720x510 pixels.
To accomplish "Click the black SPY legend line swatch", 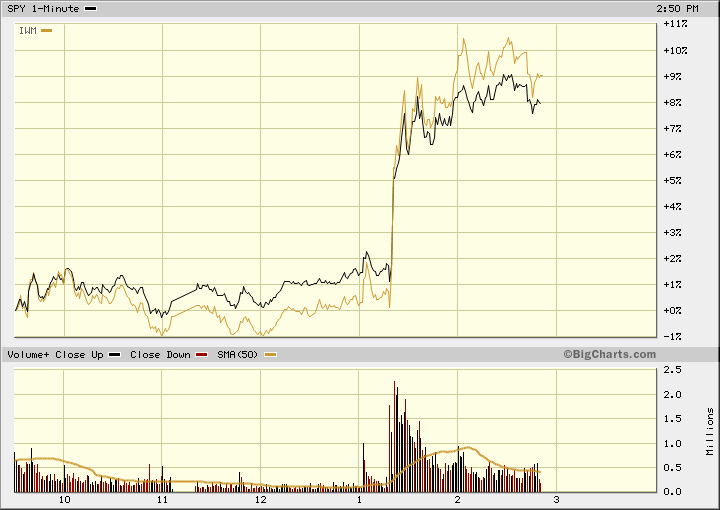I will point(91,8).
